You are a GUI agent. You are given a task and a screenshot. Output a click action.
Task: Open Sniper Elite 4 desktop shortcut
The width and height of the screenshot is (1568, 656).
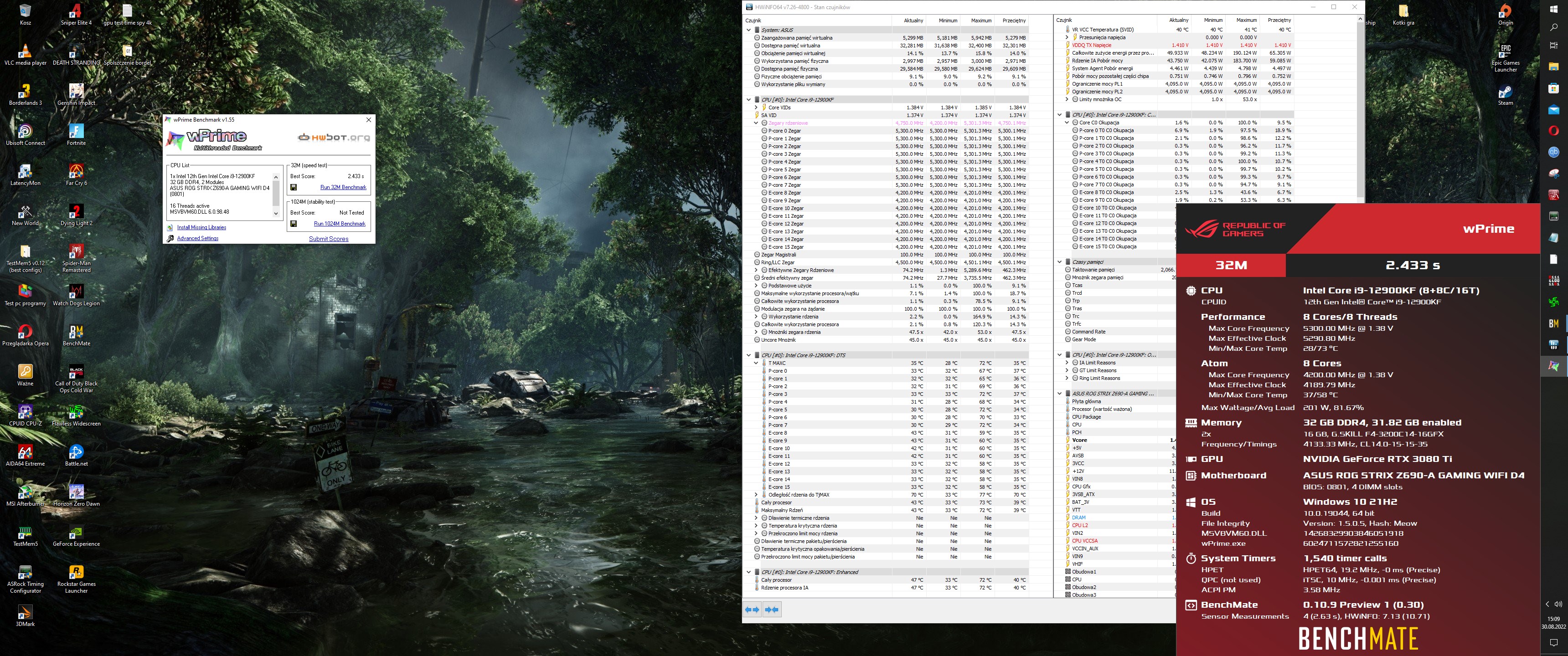[76, 15]
